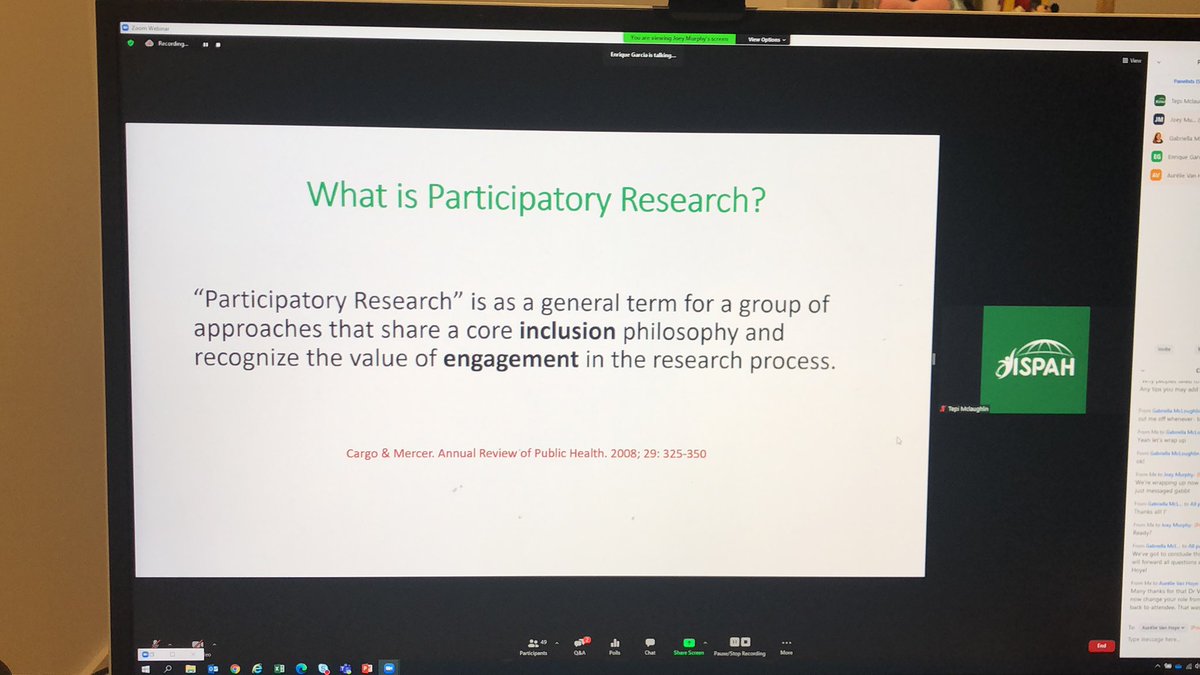
Task: Open the Q&A panel
Action: [x=579, y=646]
